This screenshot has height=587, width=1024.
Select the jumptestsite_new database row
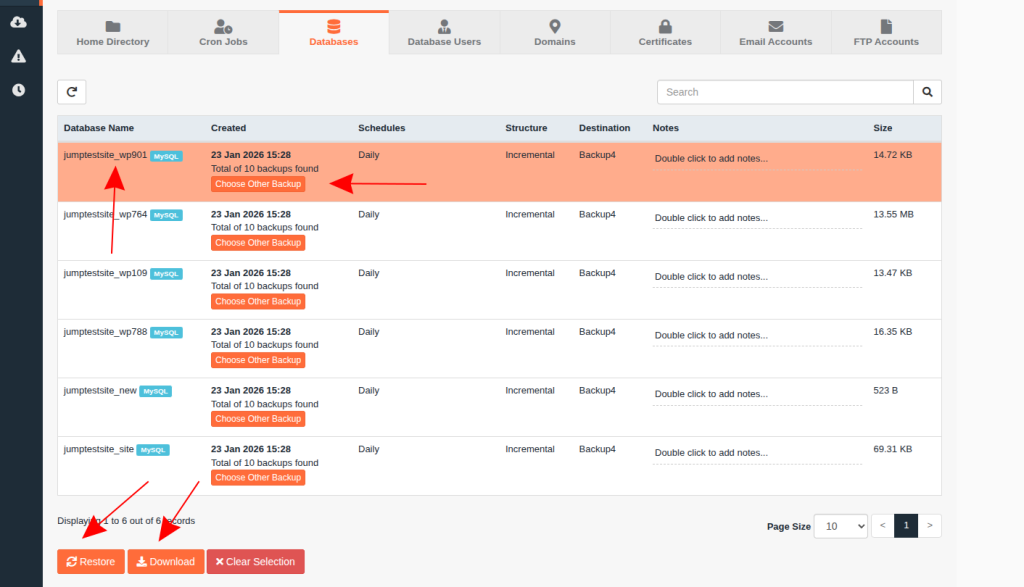100,391
